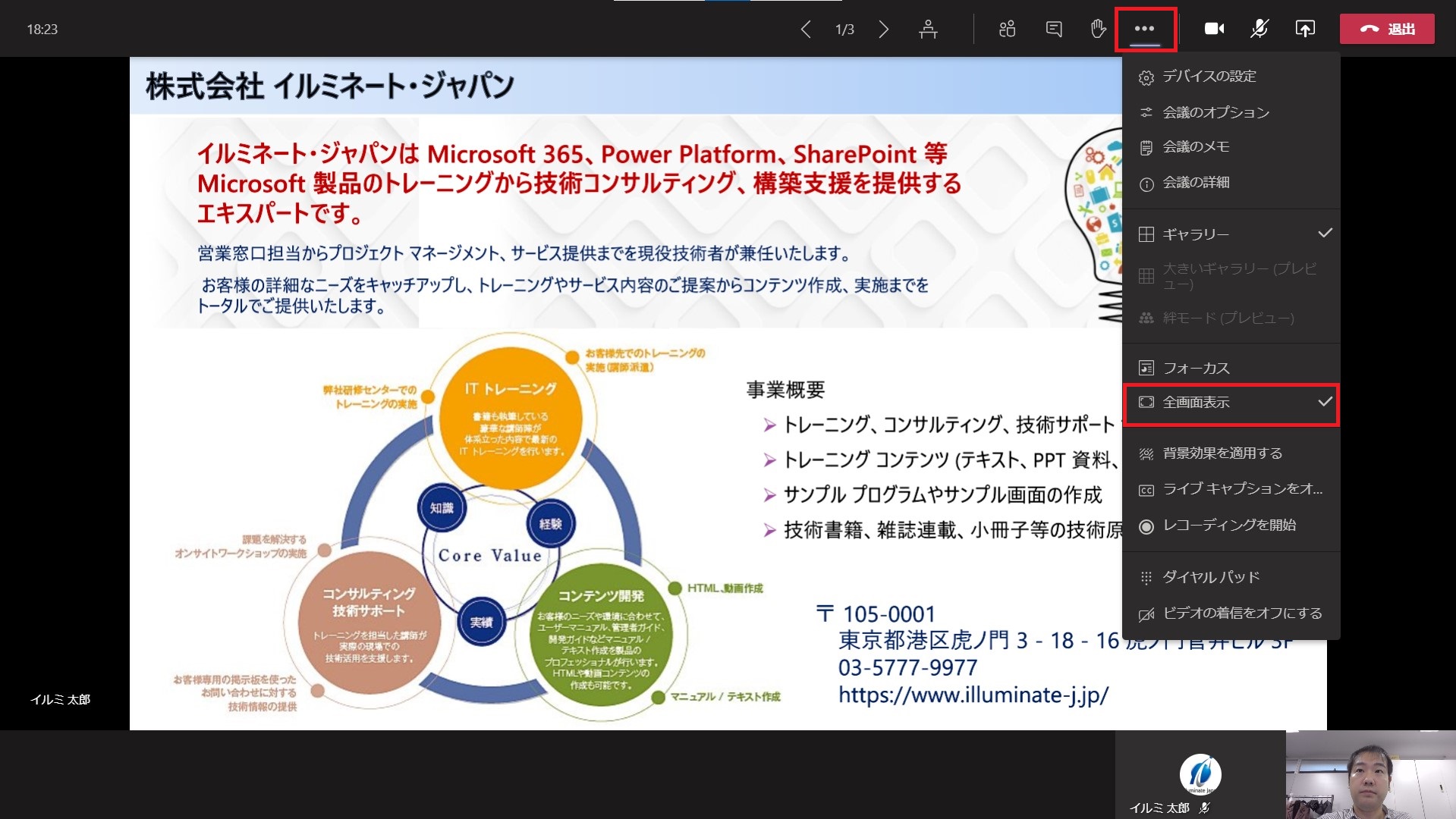Open 会議のメモ meeting notes

click(x=1231, y=147)
